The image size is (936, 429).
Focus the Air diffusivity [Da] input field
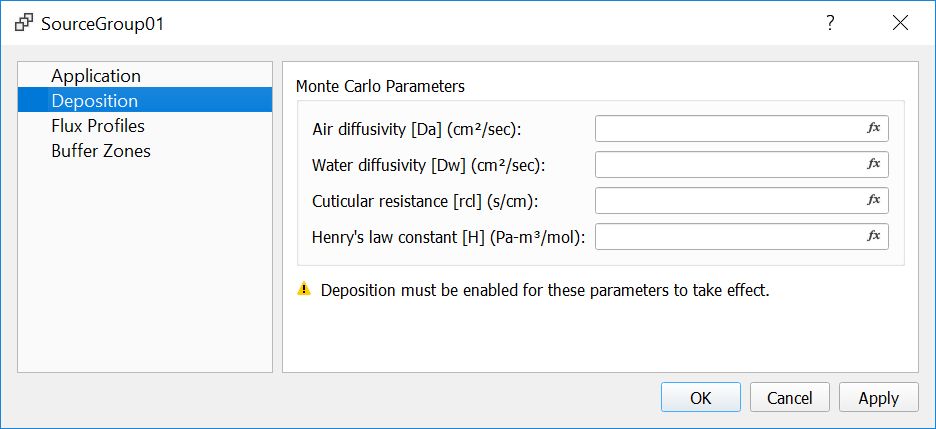pyautogui.click(x=728, y=128)
